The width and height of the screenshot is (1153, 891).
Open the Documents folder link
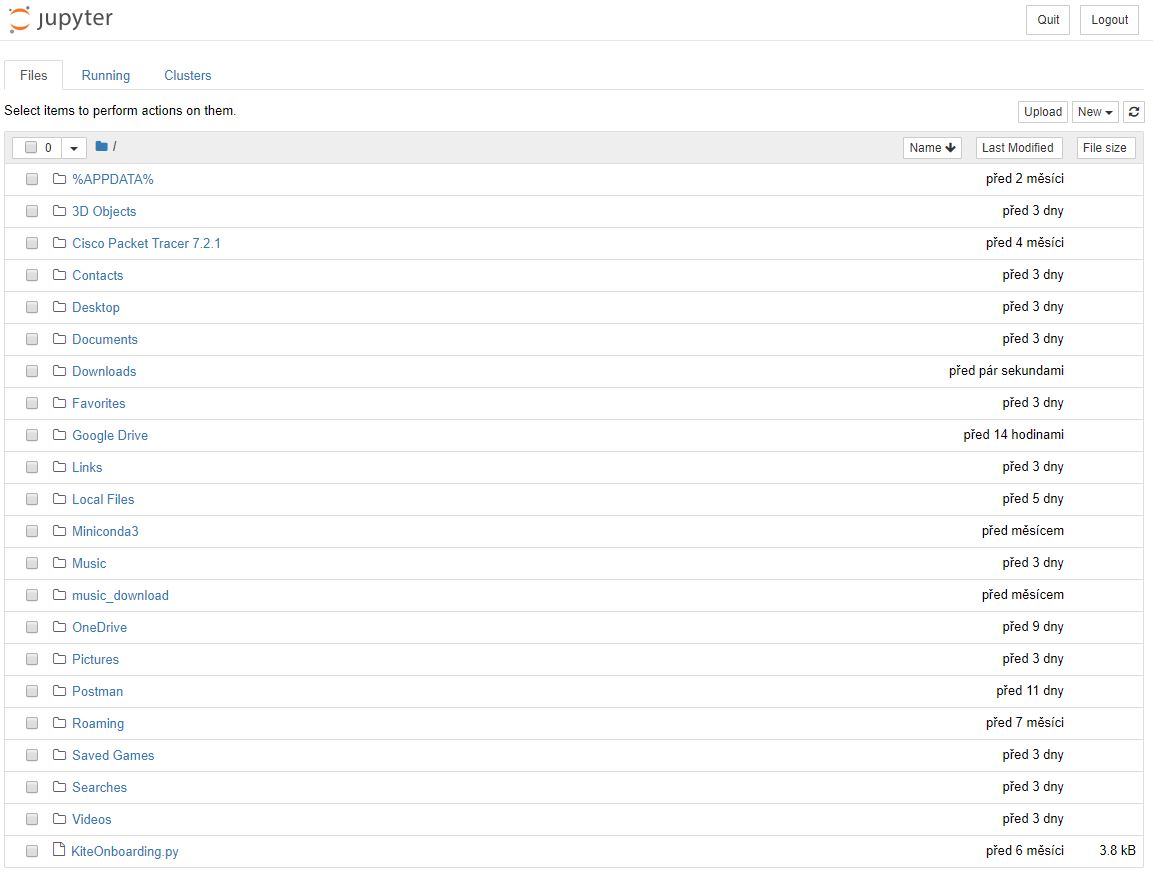pyautogui.click(x=104, y=339)
